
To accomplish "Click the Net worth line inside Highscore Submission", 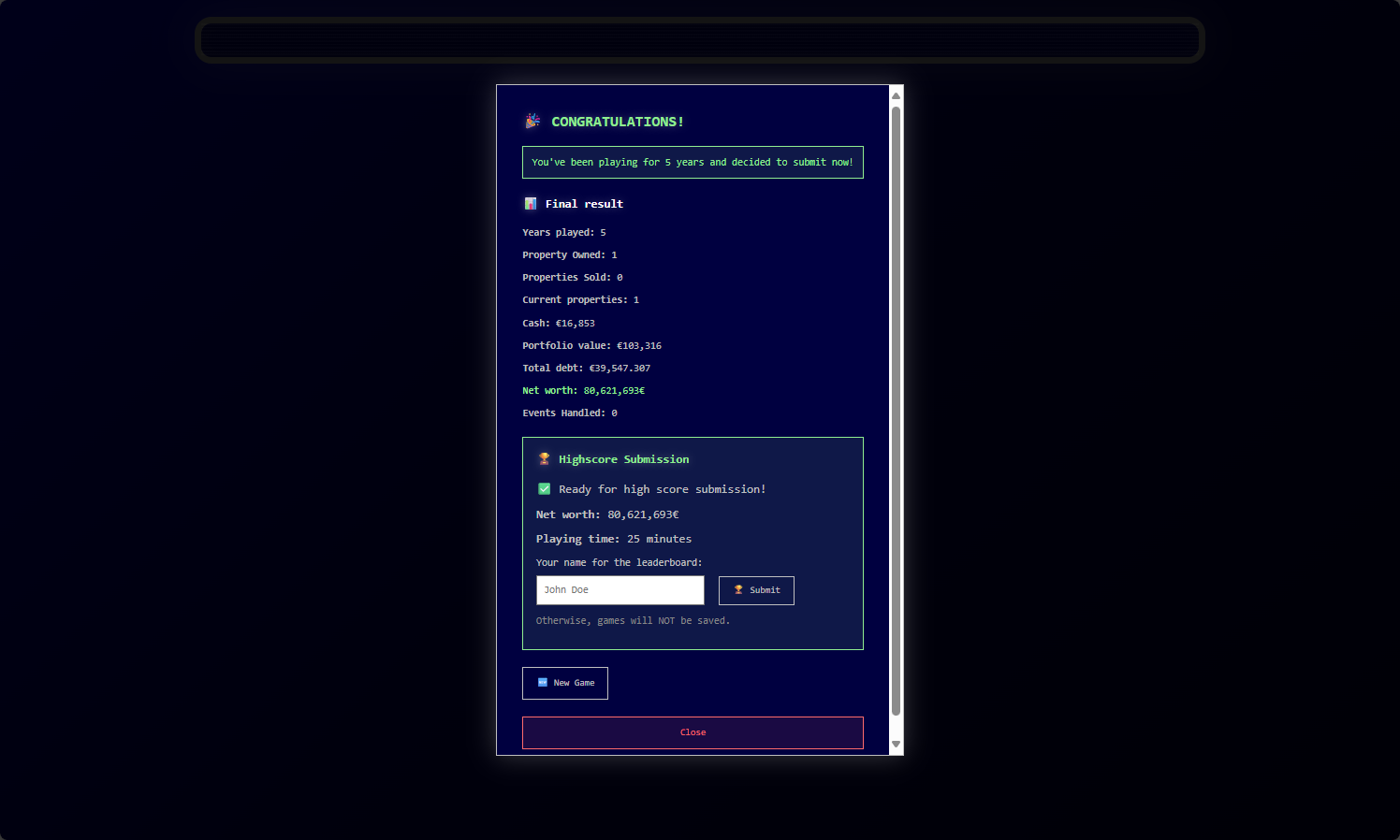I will pyautogui.click(x=607, y=514).
